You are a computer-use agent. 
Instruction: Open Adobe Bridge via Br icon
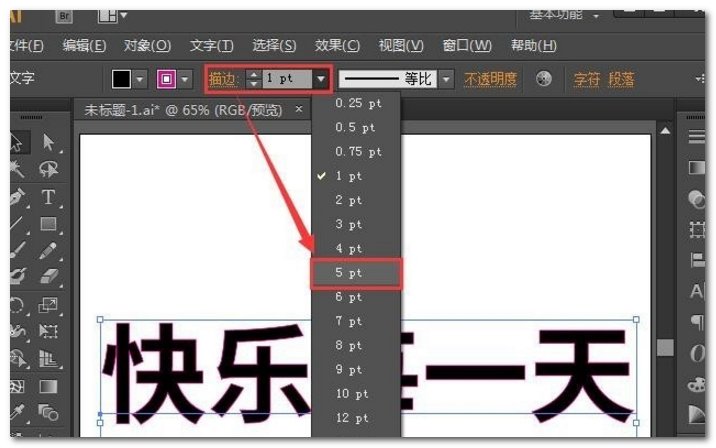pos(64,16)
